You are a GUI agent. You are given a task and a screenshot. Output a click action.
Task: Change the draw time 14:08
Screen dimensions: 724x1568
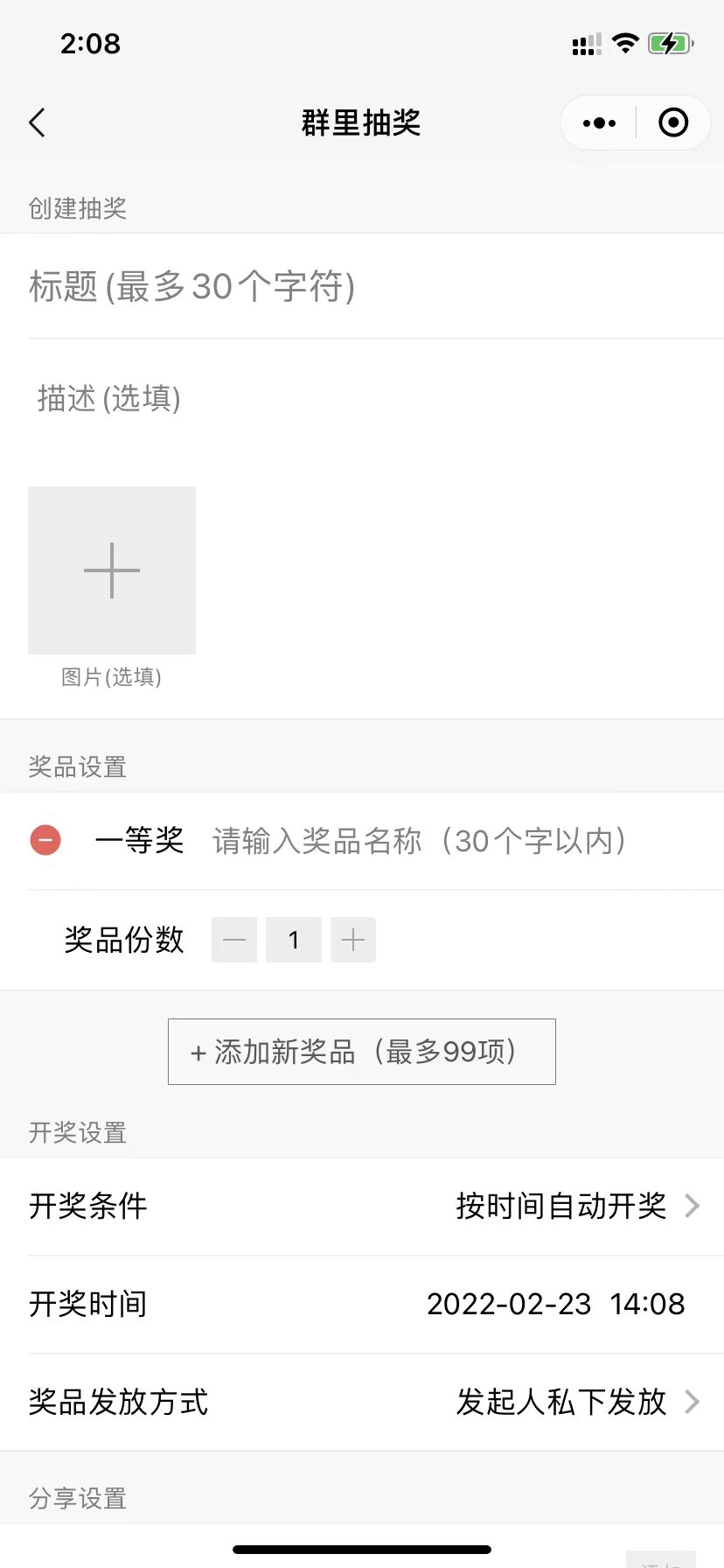(x=647, y=1304)
